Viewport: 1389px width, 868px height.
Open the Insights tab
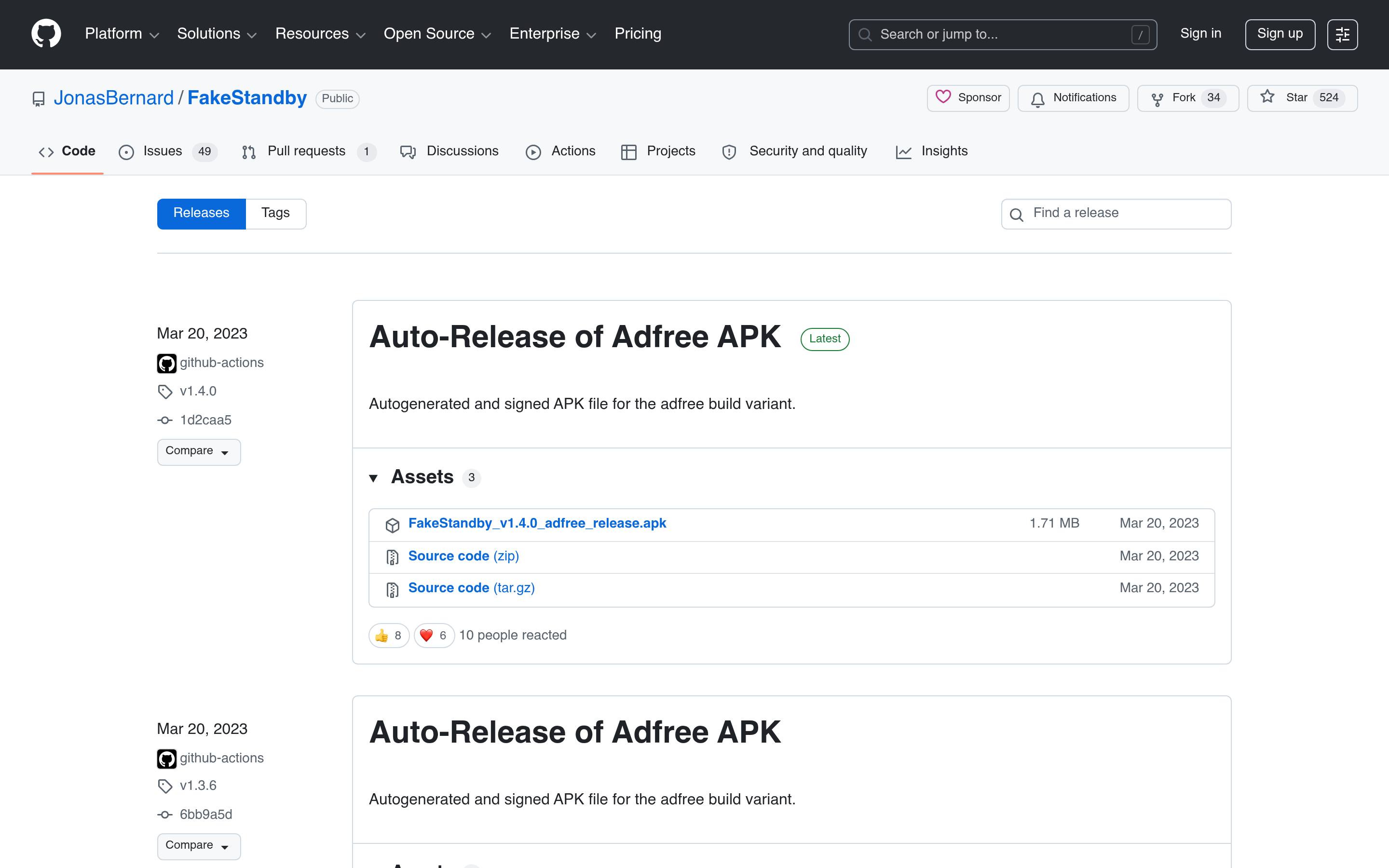[932, 151]
